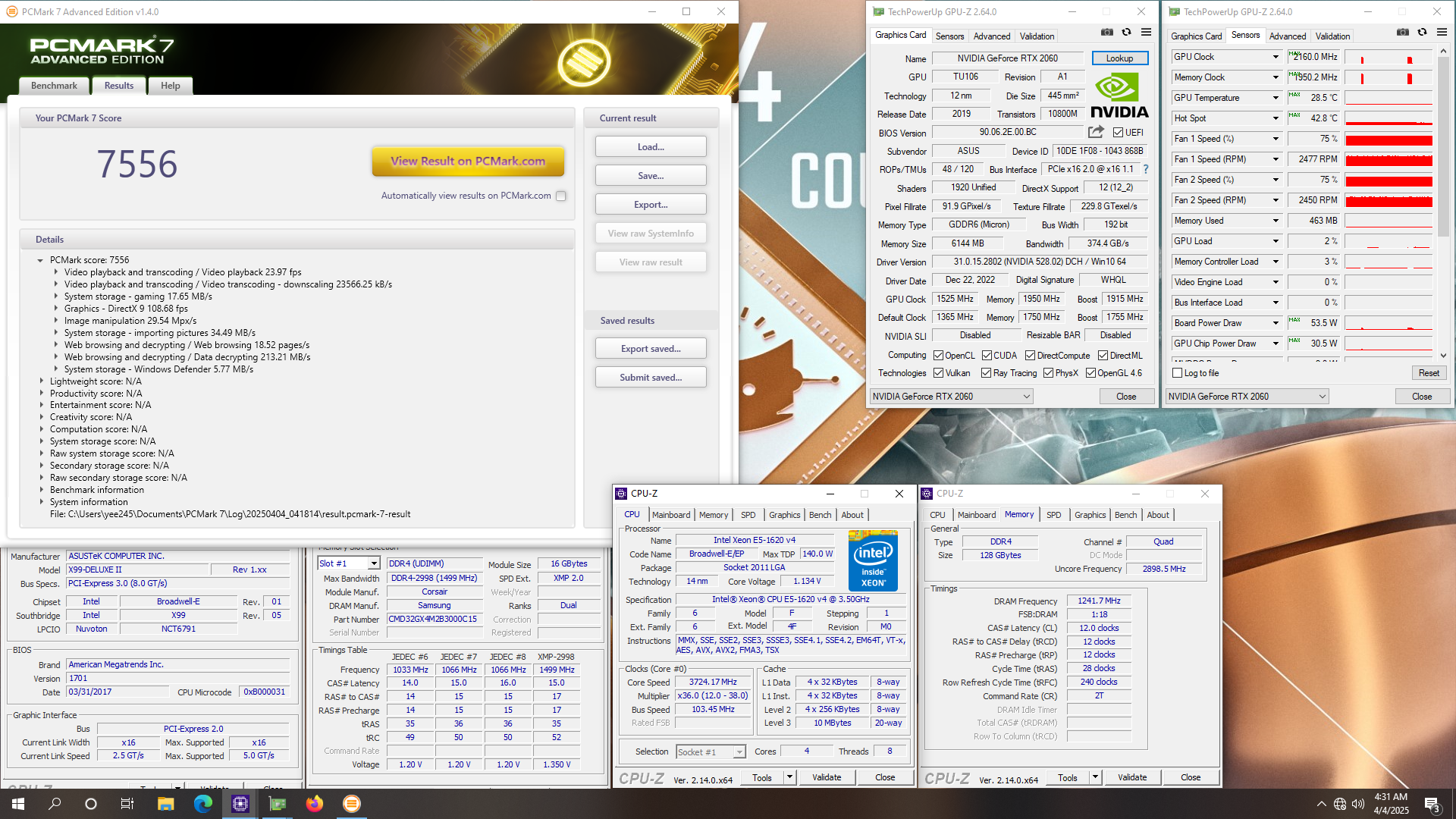Click the Fan 1 Speed (%) red graph
This screenshot has width=1456, height=819.
pyautogui.click(x=1389, y=139)
